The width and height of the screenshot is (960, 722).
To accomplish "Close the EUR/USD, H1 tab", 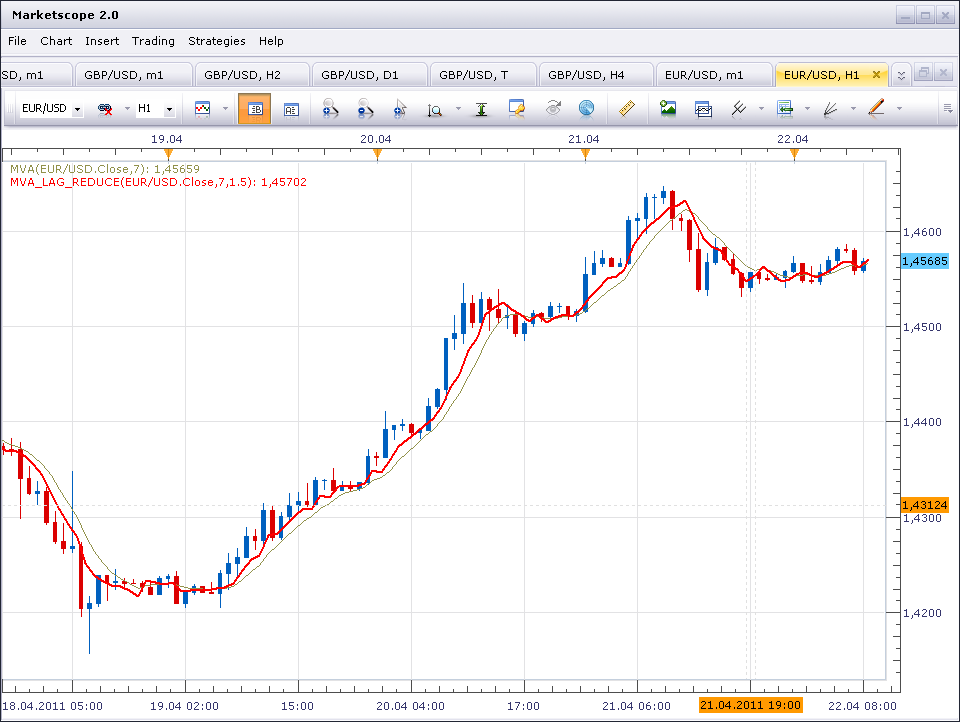I will pos(876,75).
